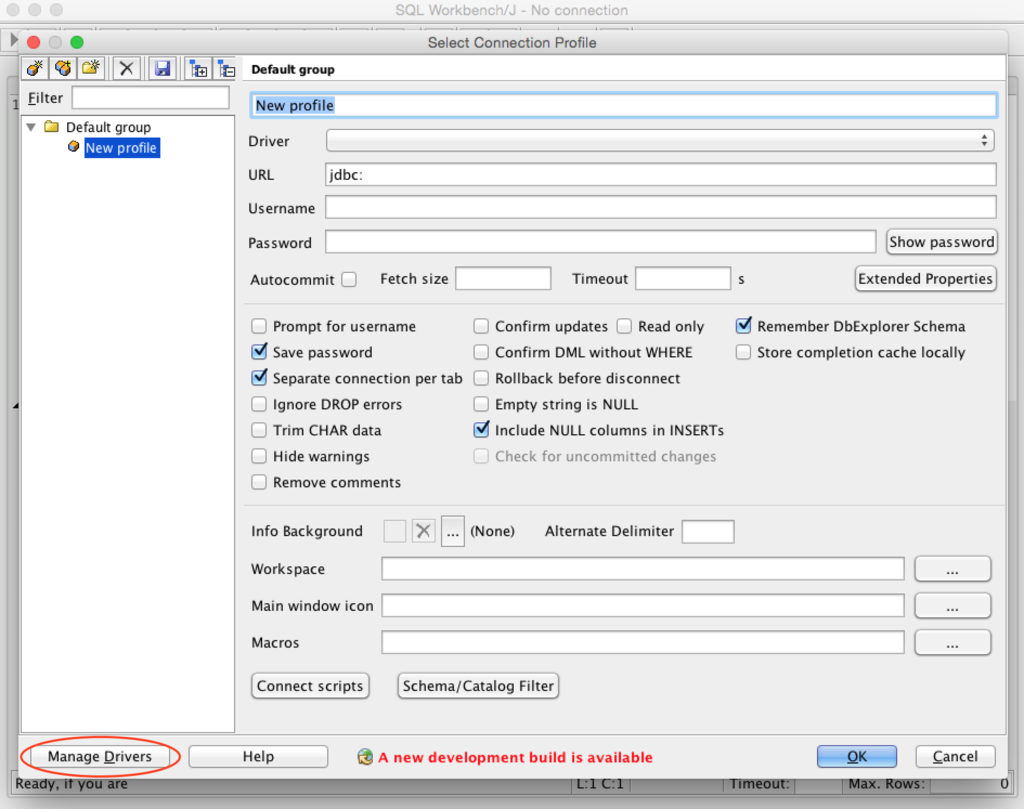Enable Hide warnings checkbox
The height and width of the screenshot is (809, 1024).
[259, 456]
